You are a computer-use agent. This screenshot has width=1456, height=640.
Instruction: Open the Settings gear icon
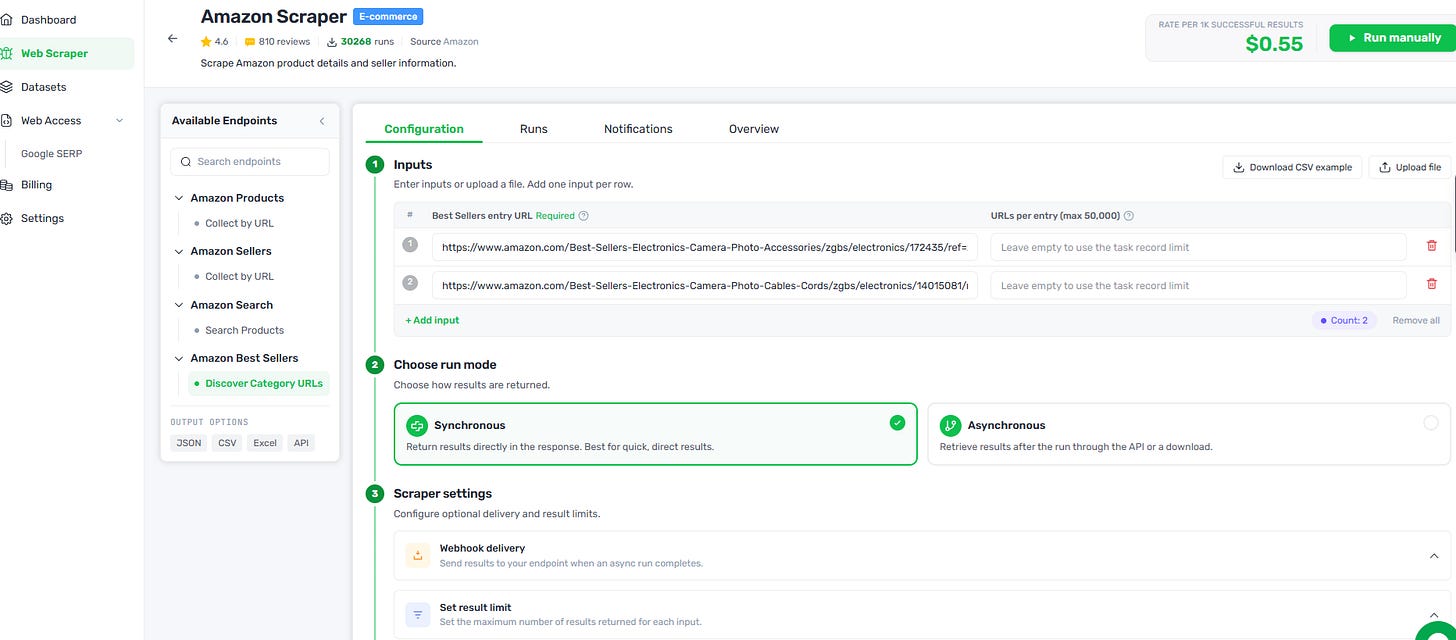[x=6, y=219]
